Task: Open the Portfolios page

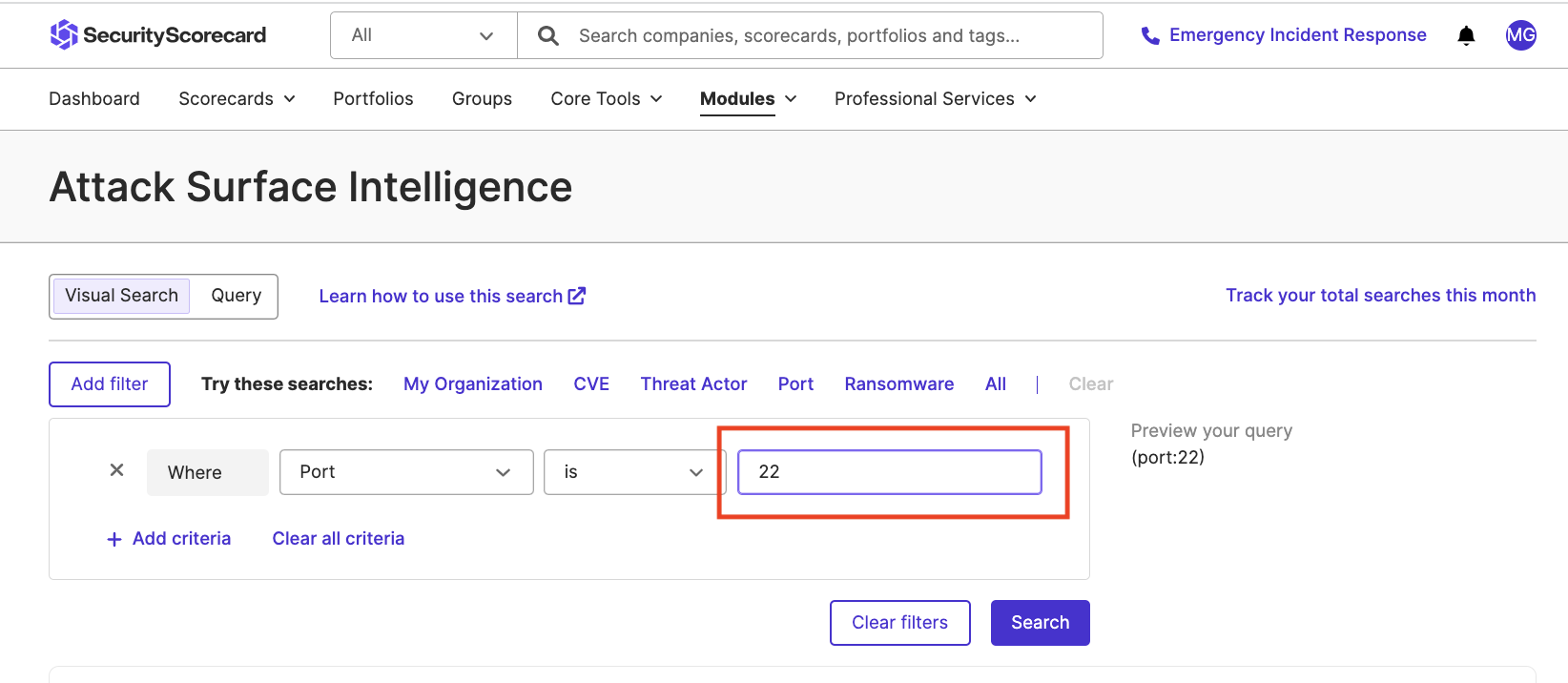Action: pyautogui.click(x=373, y=98)
